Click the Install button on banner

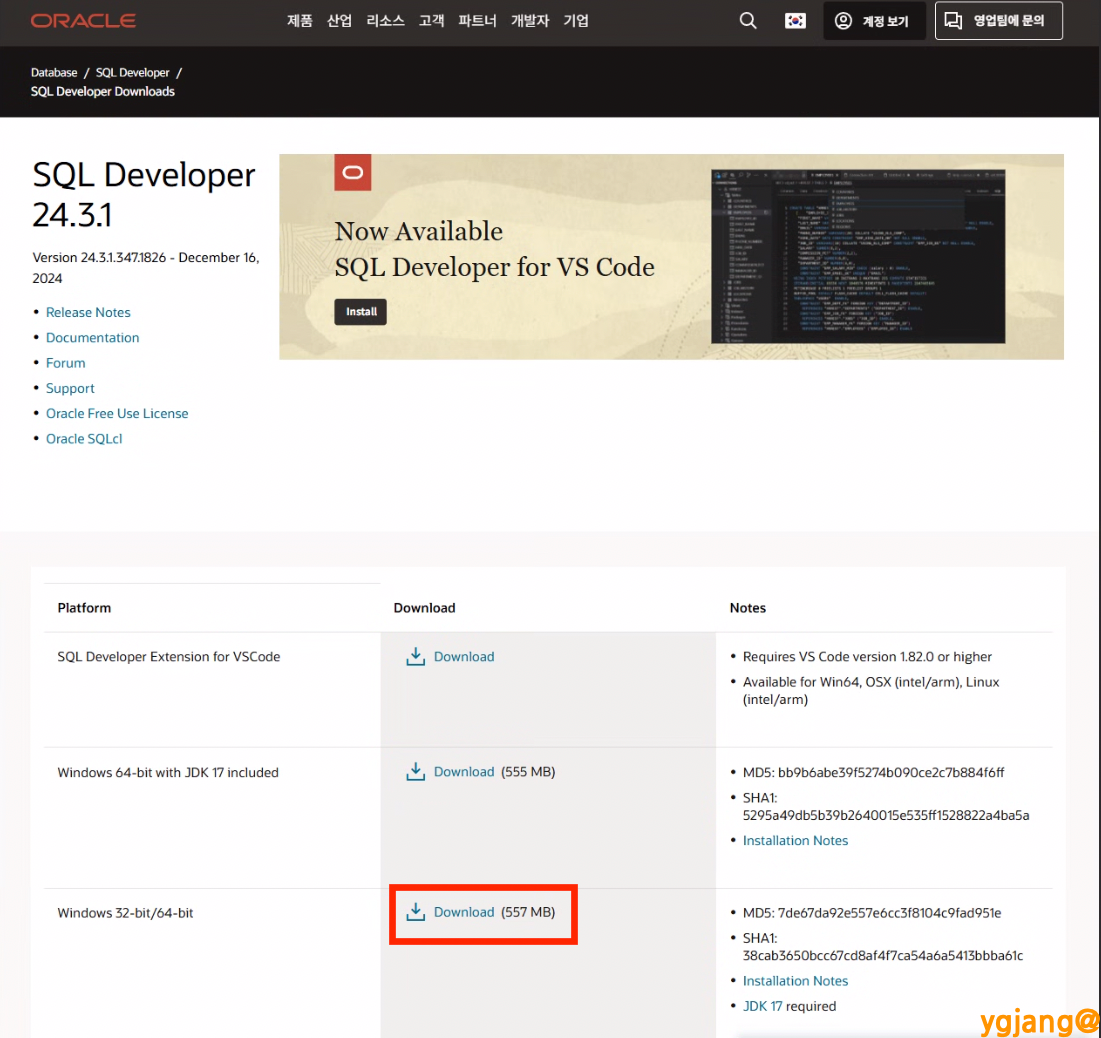click(x=361, y=312)
